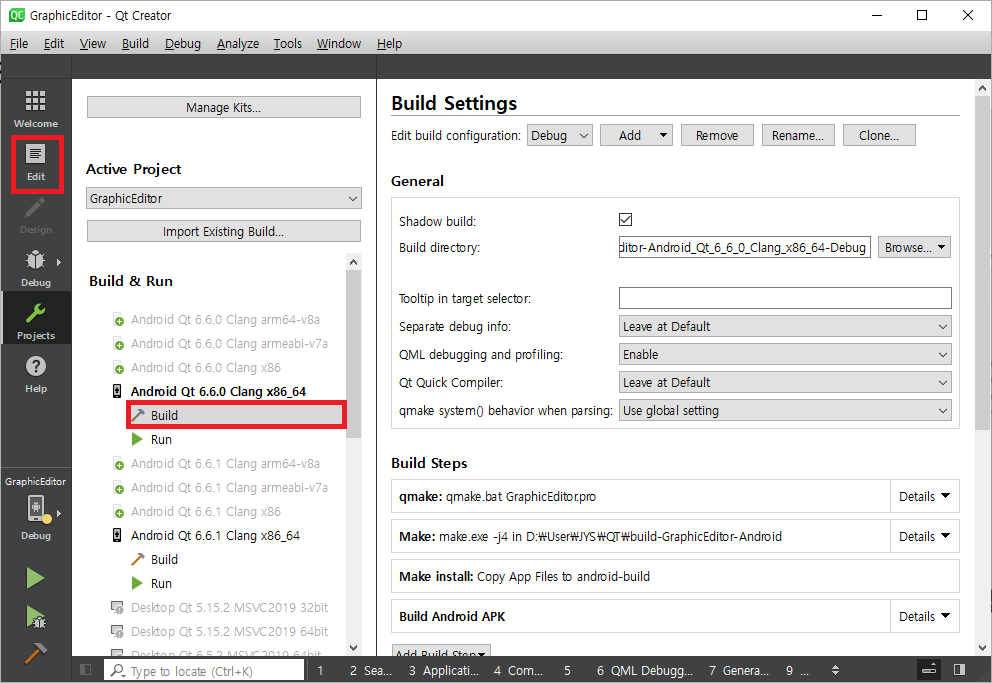This screenshot has height=683, width=992.
Task: Expand Details for the Make step
Action: 924,536
